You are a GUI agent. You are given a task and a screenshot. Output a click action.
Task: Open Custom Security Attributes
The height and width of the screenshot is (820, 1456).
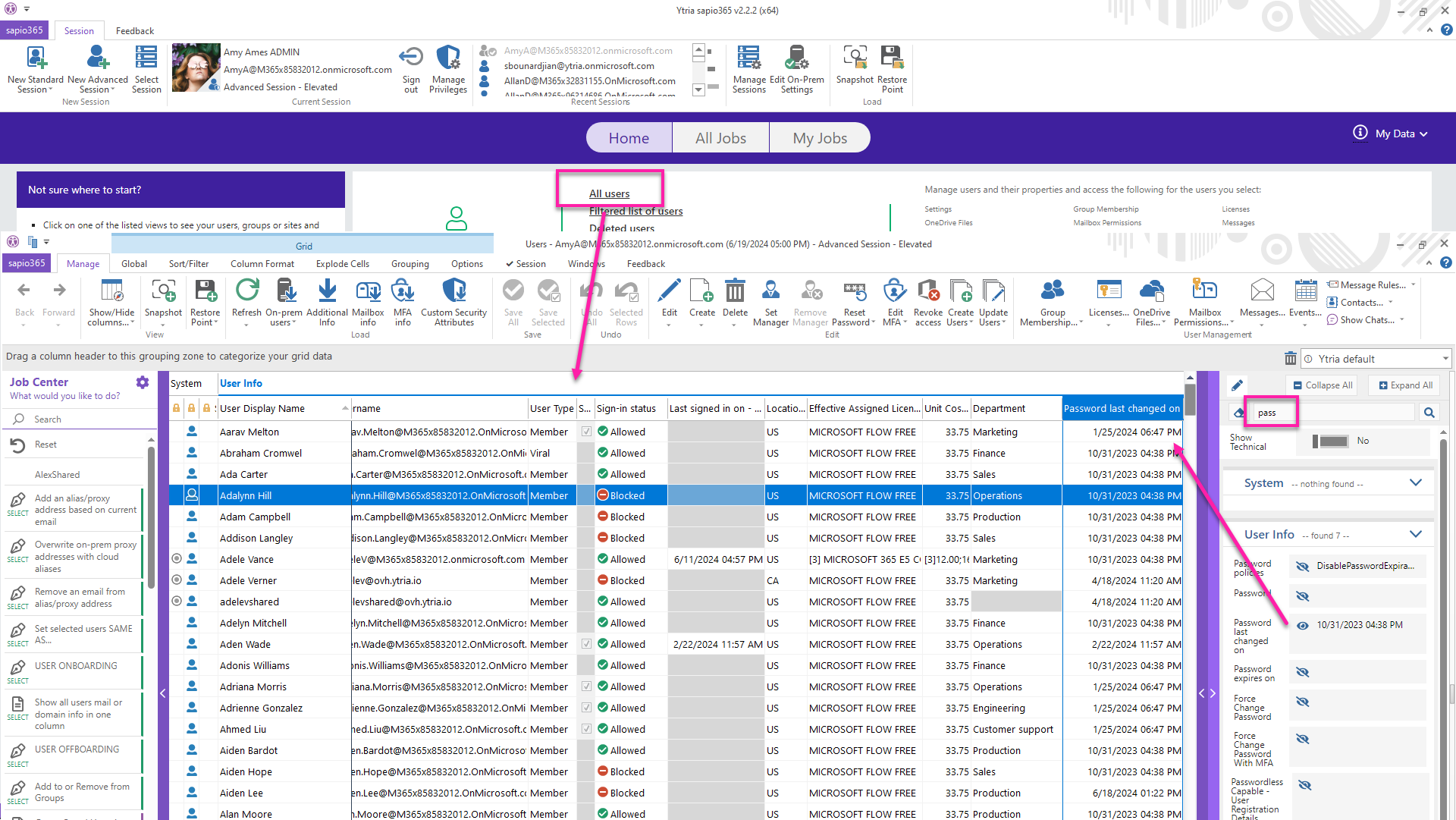(454, 303)
